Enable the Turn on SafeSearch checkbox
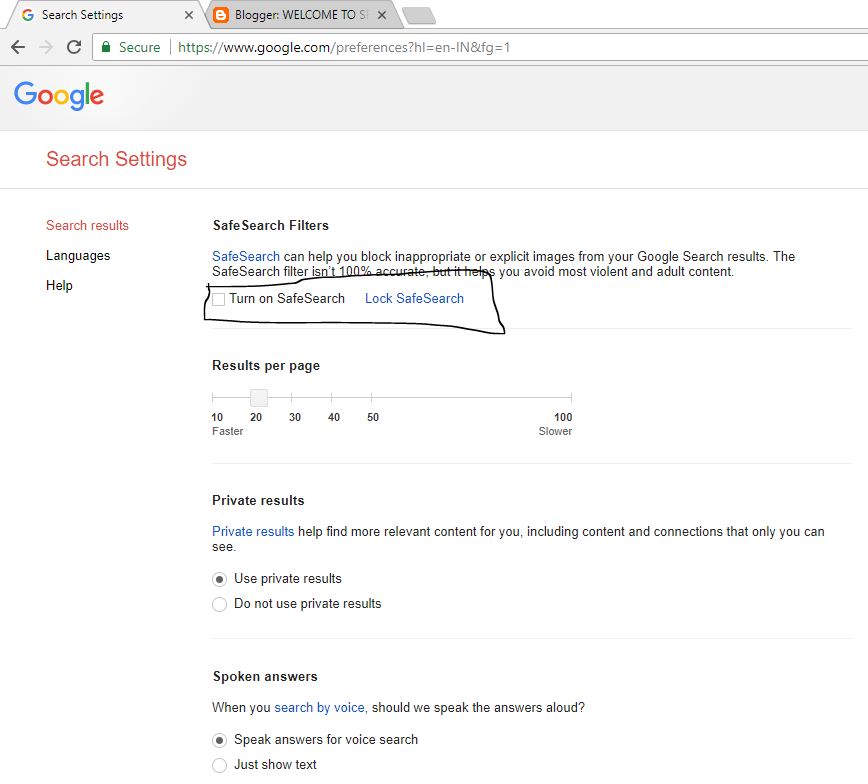The height and width of the screenshot is (784, 868). click(219, 299)
